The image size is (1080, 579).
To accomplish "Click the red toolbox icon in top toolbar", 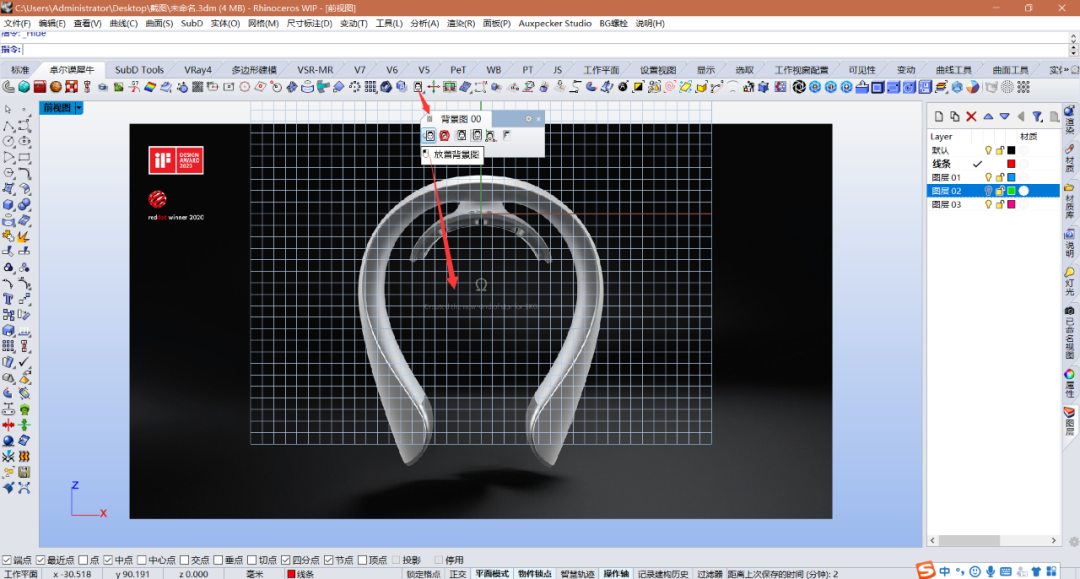I will (x=39, y=87).
